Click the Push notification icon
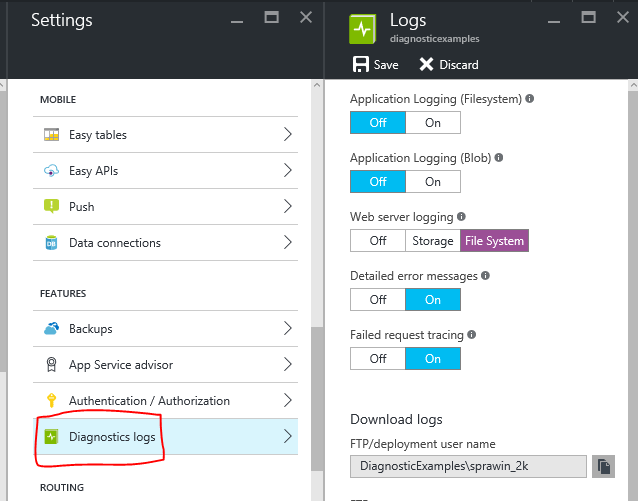The image size is (638, 501). pyautogui.click(x=51, y=207)
